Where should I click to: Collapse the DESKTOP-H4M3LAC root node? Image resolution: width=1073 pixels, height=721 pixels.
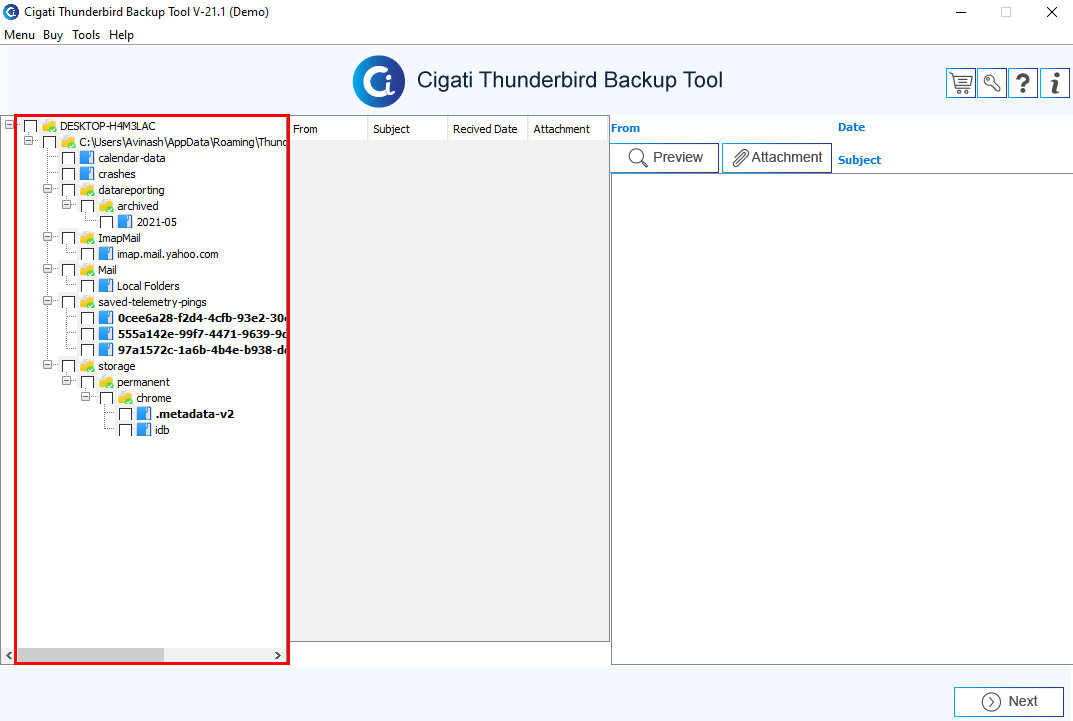point(9,124)
